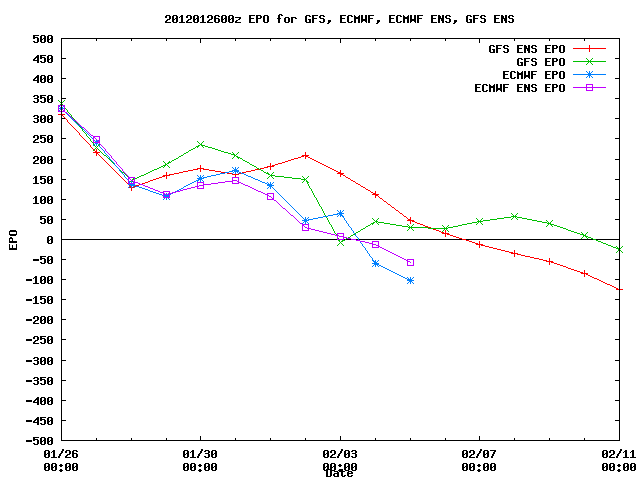Click the '250' y-axis tick label
Screen dimensions: 640x480
pos(43,139)
